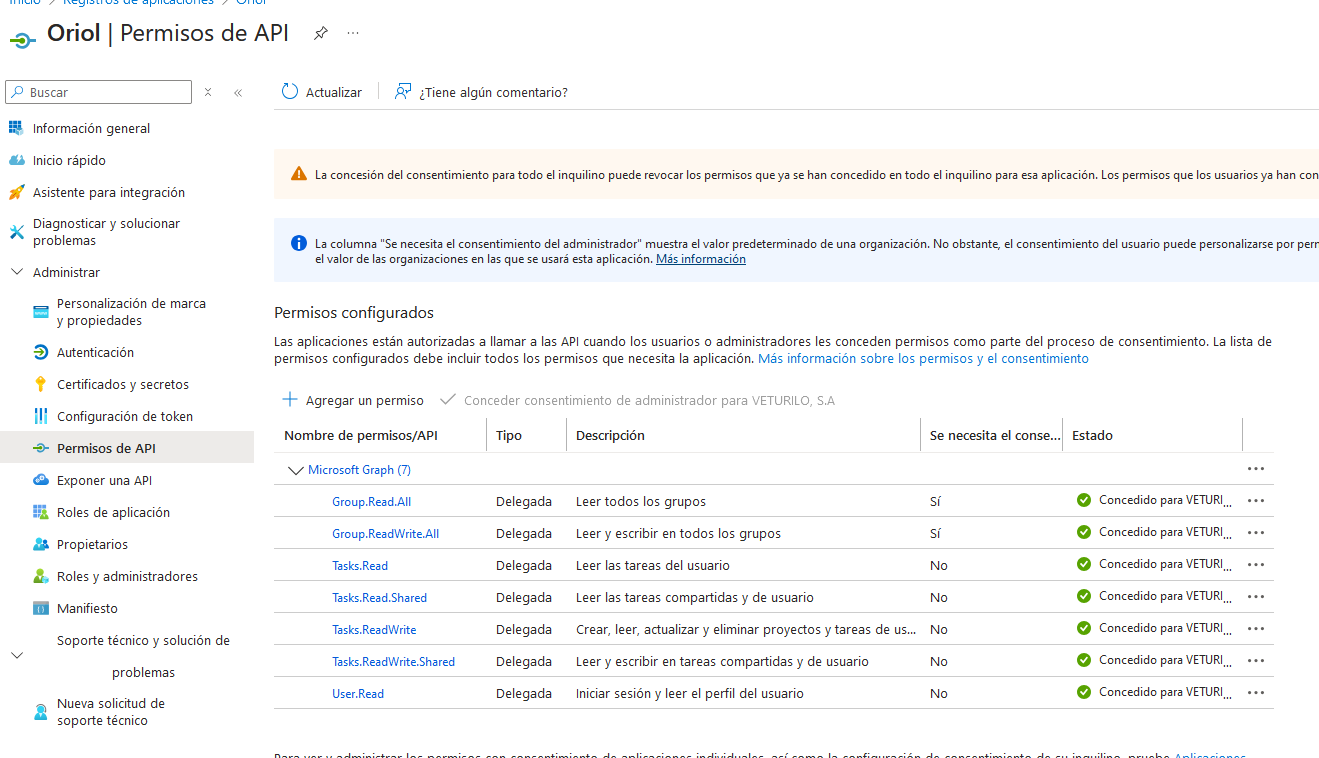Open the User.Read permission link

coord(358,694)
